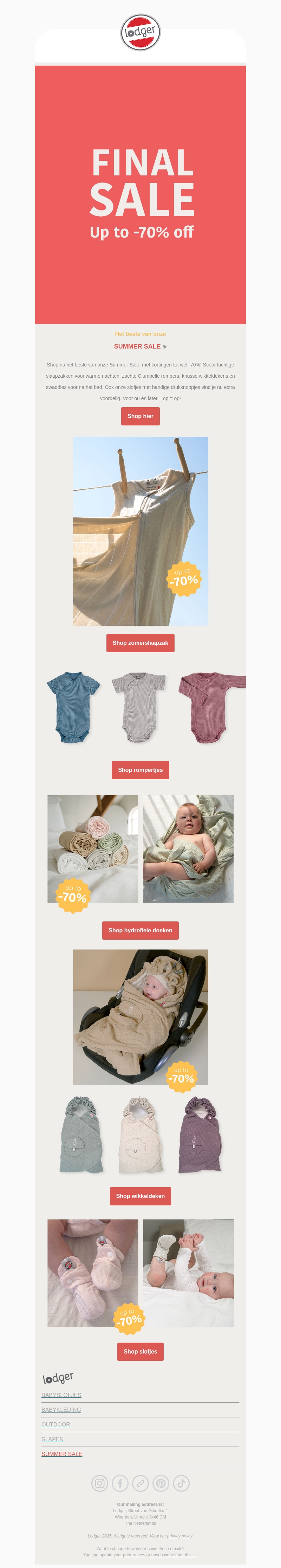Click the Shop hydrofiele doeken button

pyautogui.click(x=140, y=930)
